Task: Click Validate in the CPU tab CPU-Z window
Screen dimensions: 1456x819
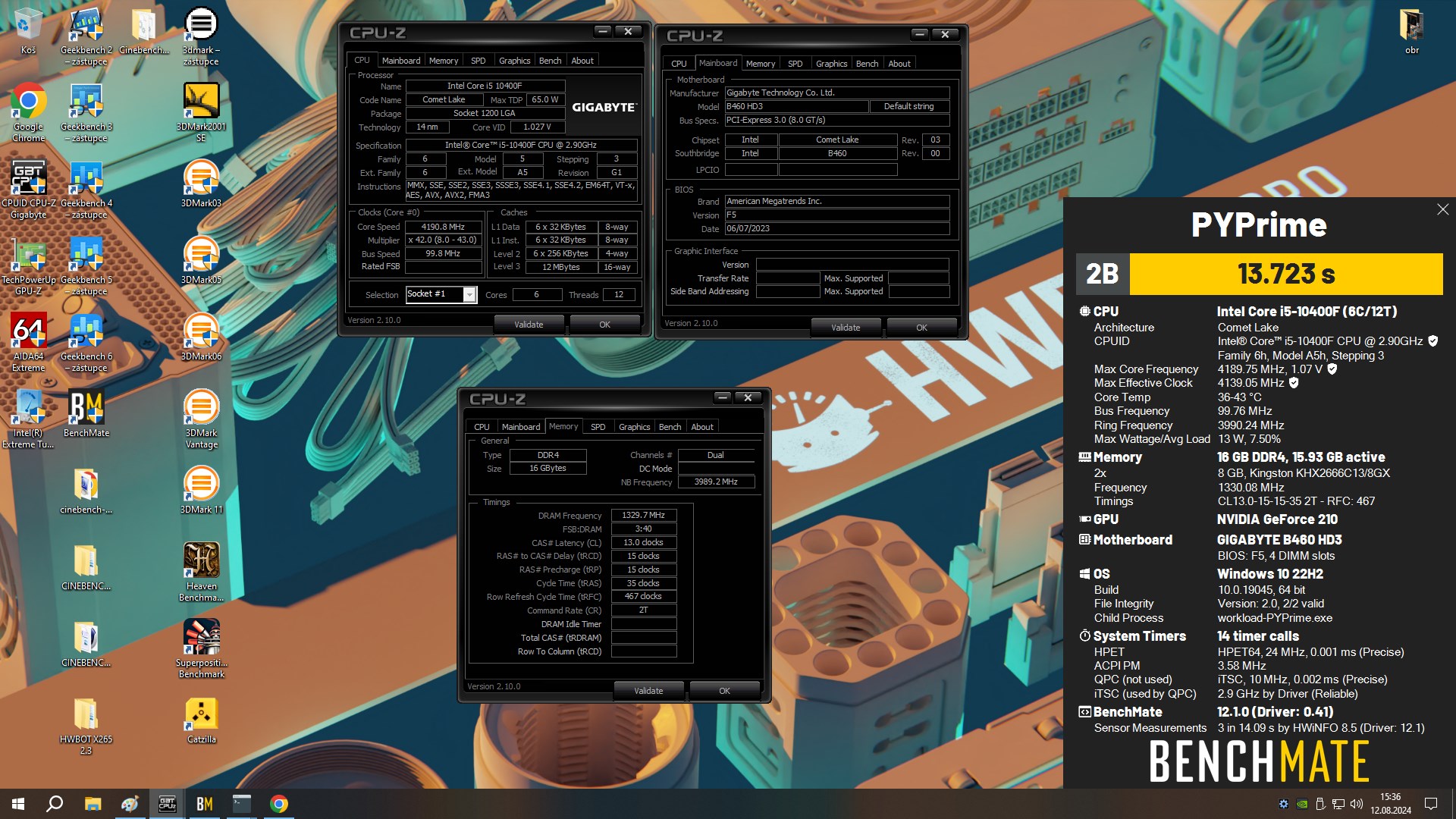Action: (529, 325)
